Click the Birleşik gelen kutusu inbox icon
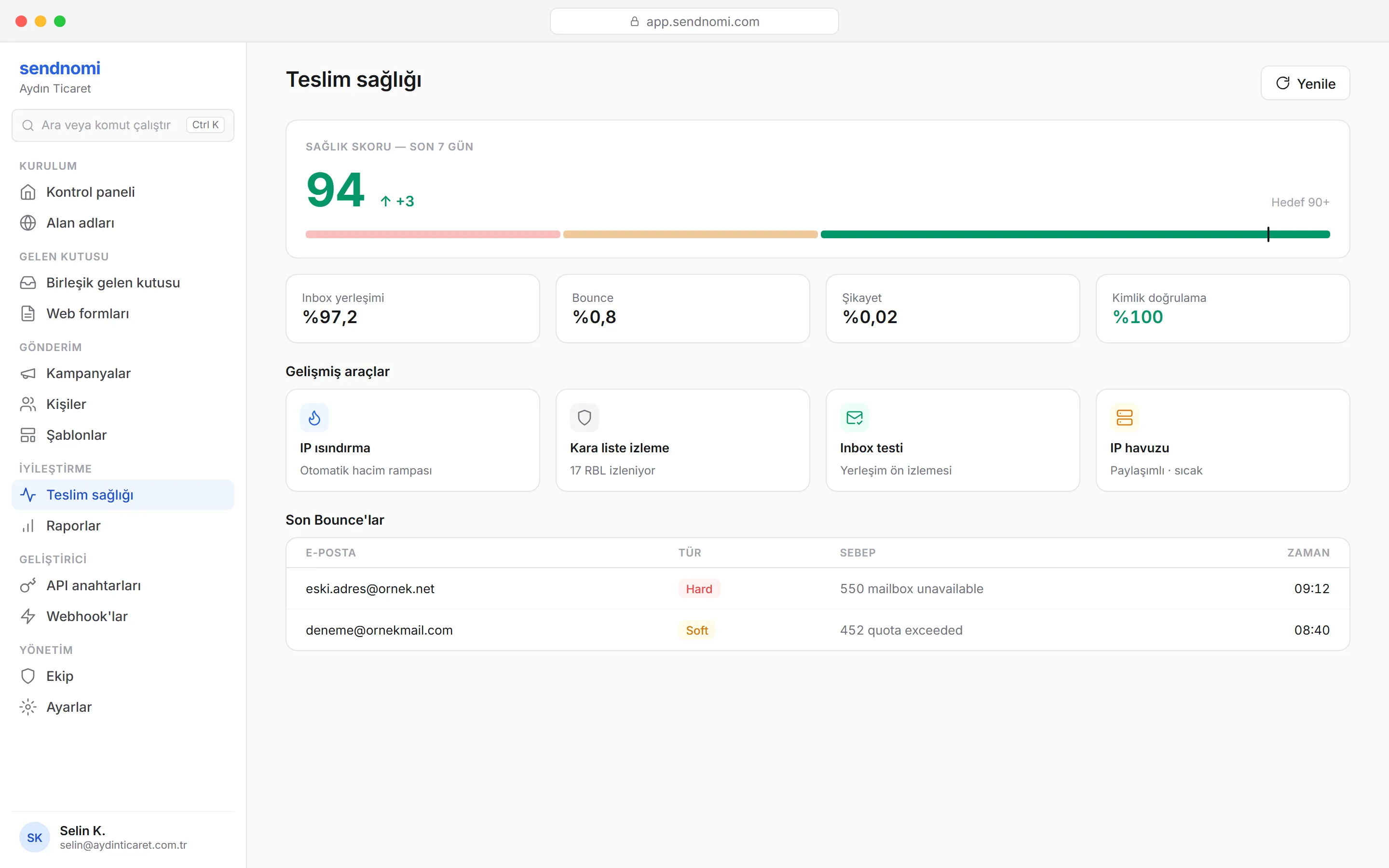This screenshot has height=868, width=1389. click(27, 283)
